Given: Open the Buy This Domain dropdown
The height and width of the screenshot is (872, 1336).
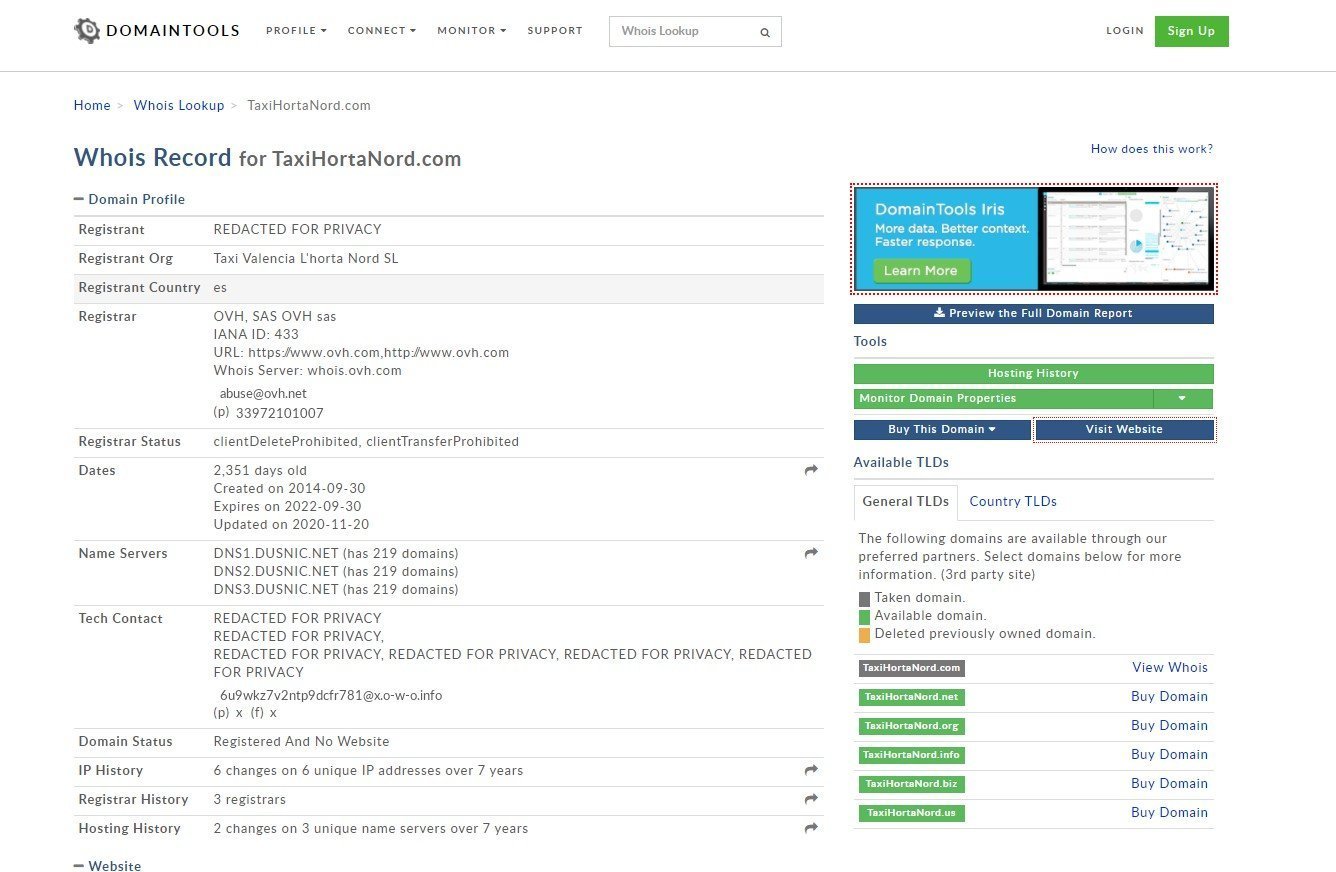Looking at the screenshot, I should click(942, 429).
